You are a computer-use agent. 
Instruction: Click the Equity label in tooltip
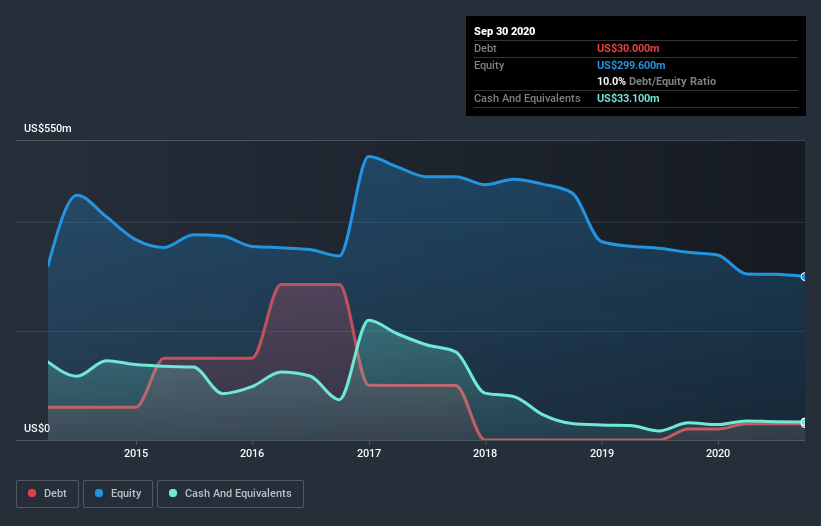click(x=489, y=65)
